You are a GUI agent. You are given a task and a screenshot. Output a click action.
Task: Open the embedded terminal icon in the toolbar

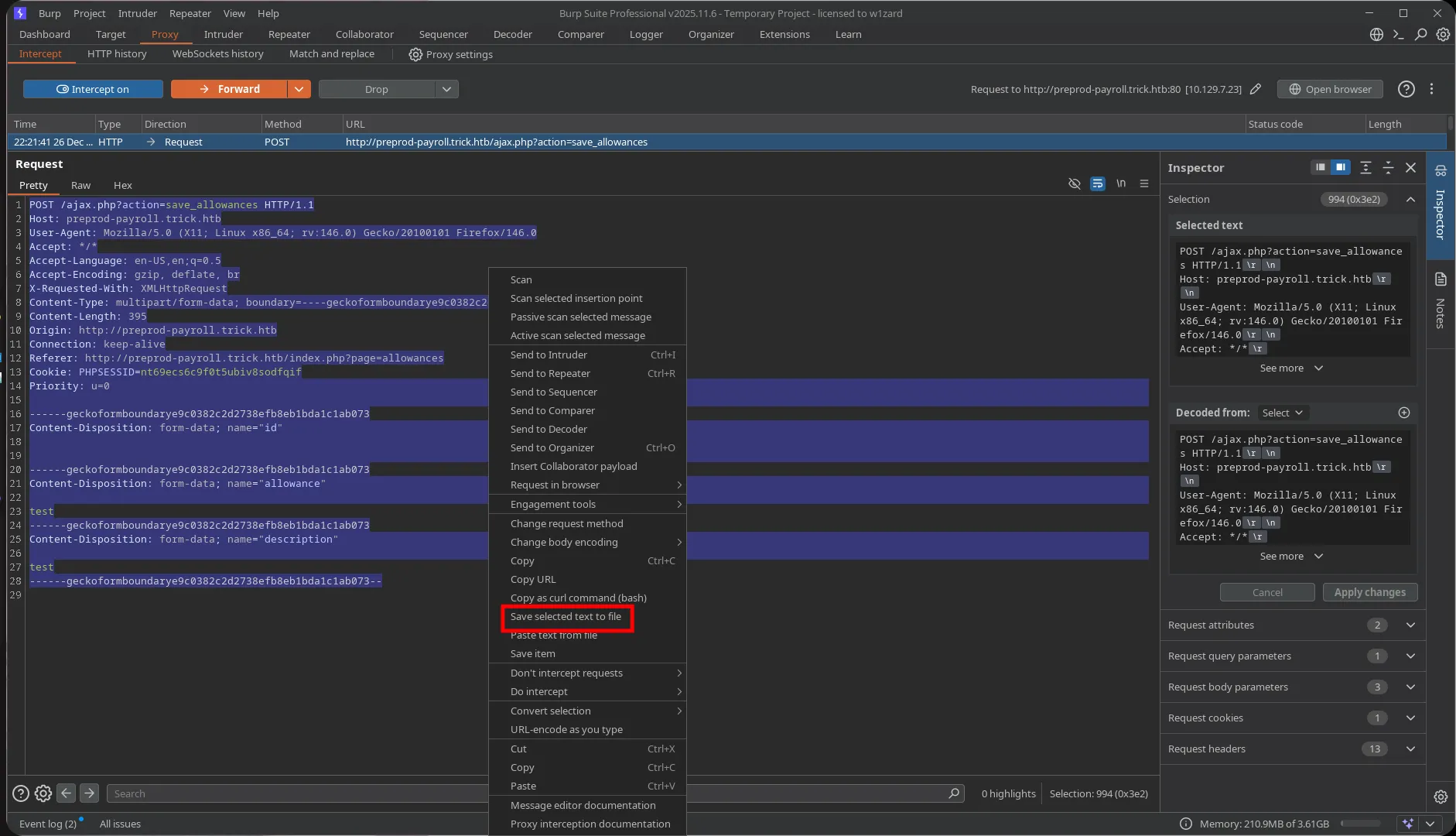tap(1399, 34)
